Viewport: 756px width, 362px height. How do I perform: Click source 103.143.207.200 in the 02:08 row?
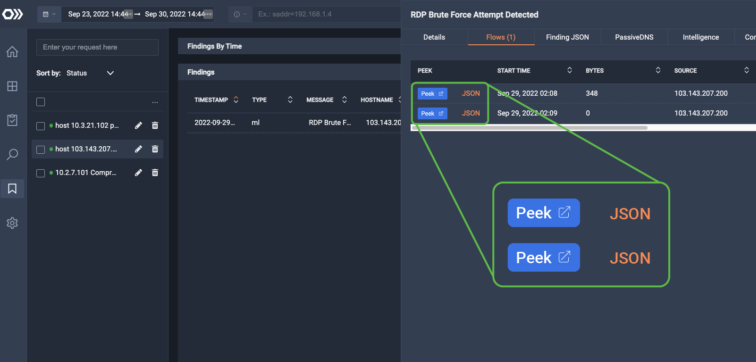click(x=701, y=94)
